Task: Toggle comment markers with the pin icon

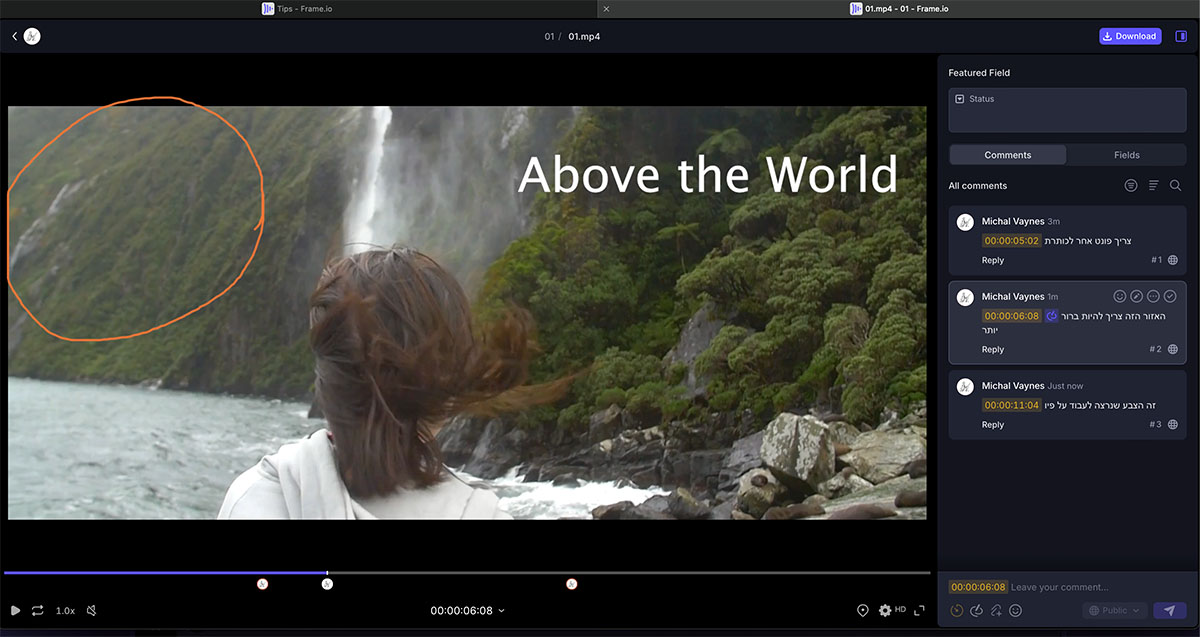Action: pyautogui.click(x=863, y=610)
